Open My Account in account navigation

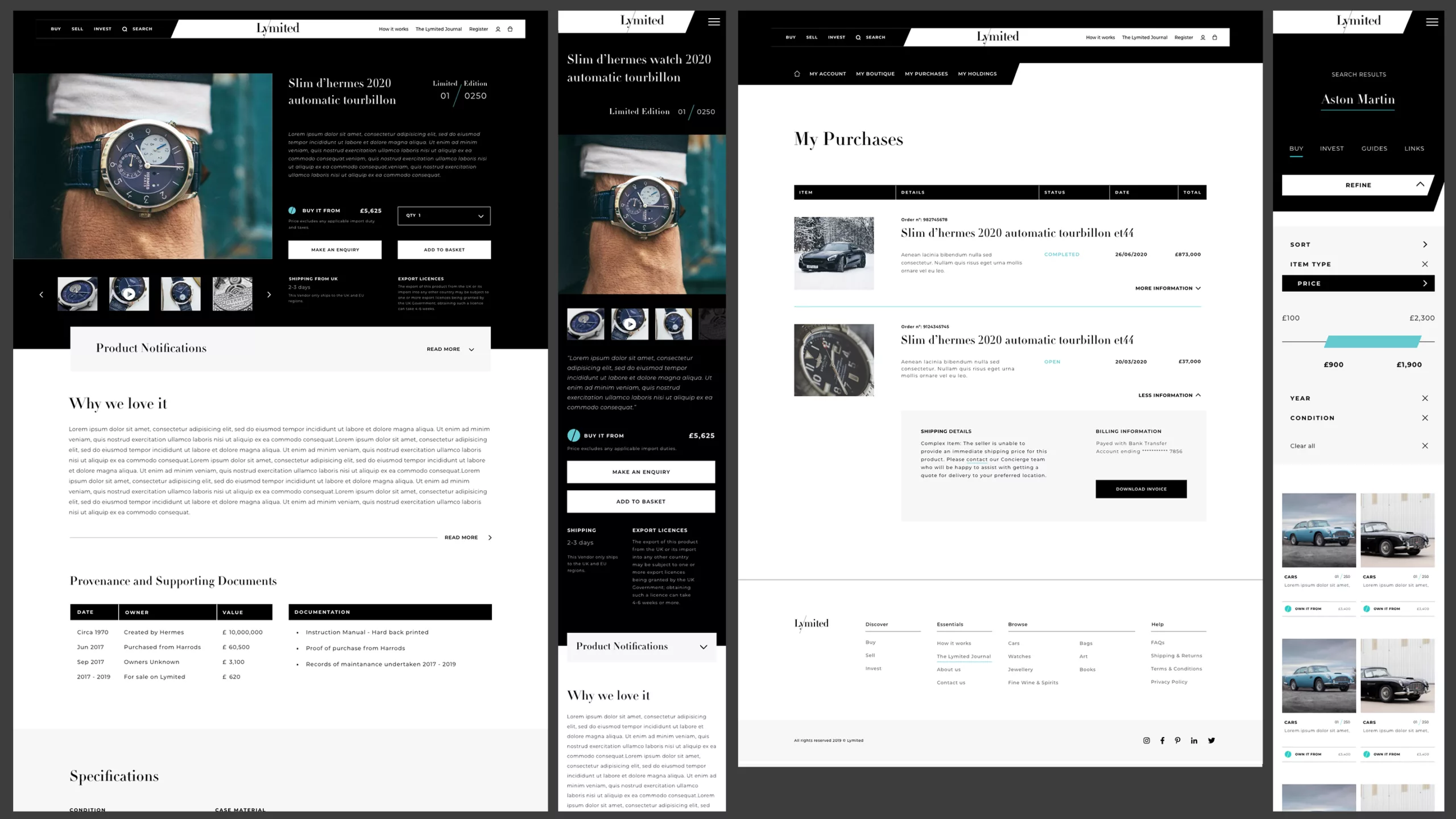[x=828, y=74]
